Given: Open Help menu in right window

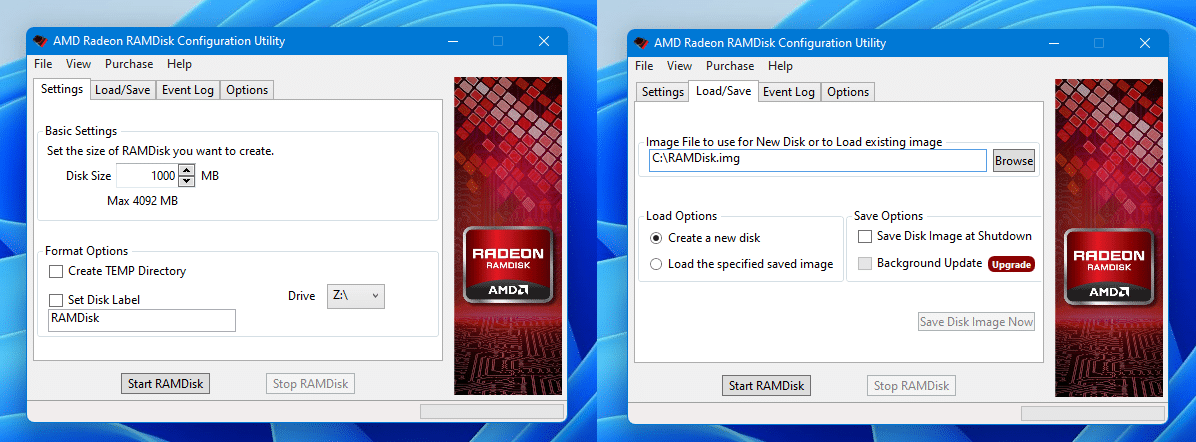Looking at the screenshot, I should pyautogui.click(x=780, y=66).
